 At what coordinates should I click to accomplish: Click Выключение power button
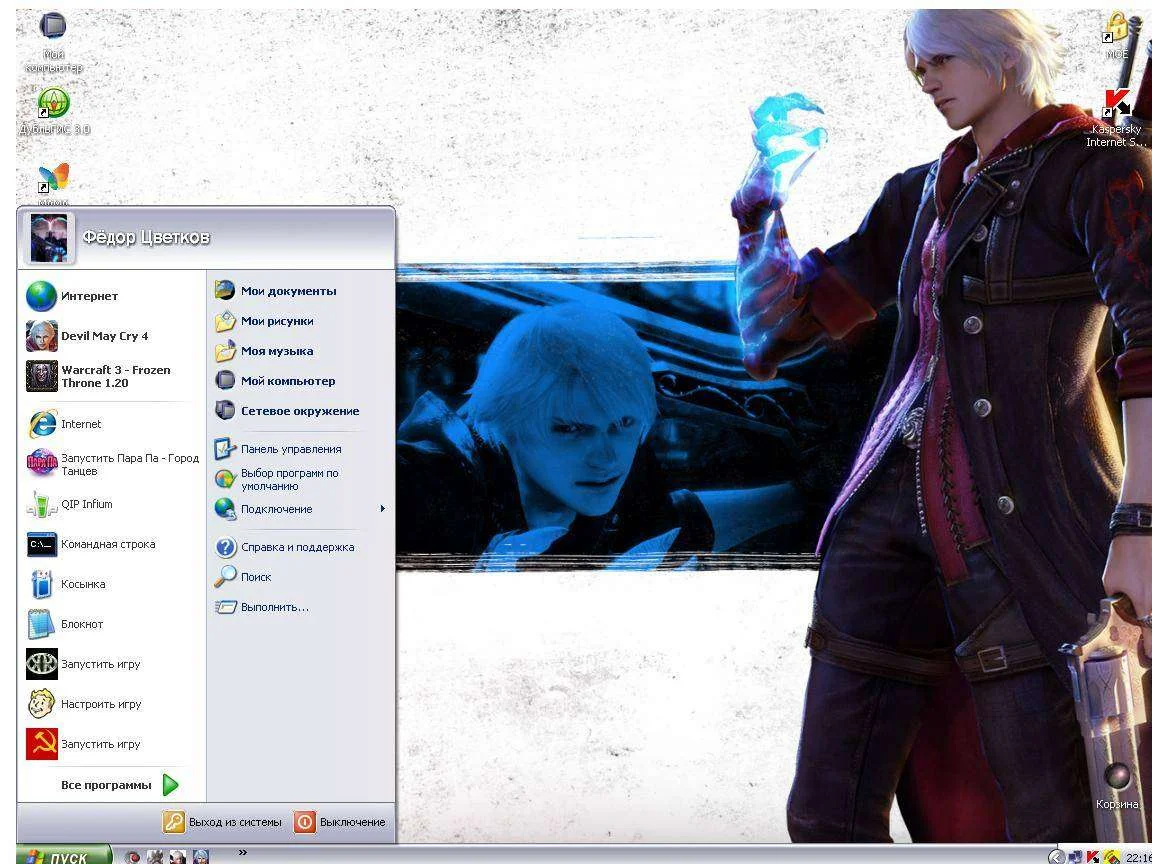pyautogui.click(x=340, y=822)
